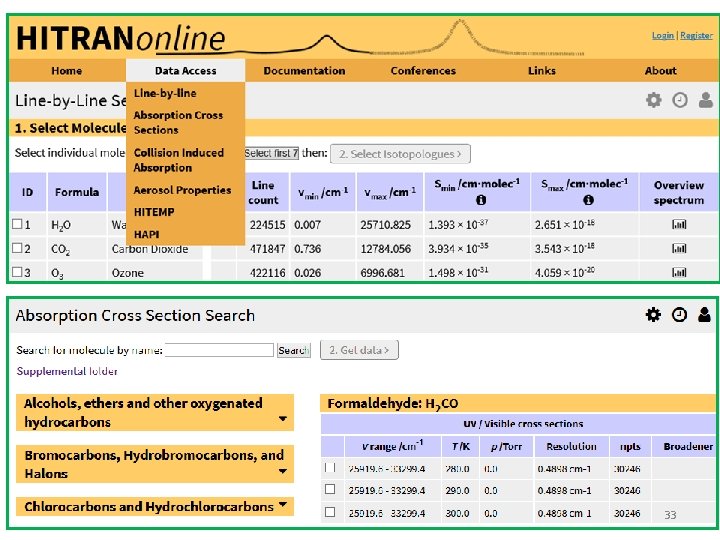The width and height of the screenshot is (720, 540).
Task: Choose Aerosol Properties menu entry
Action: click(x=182, y=190)
